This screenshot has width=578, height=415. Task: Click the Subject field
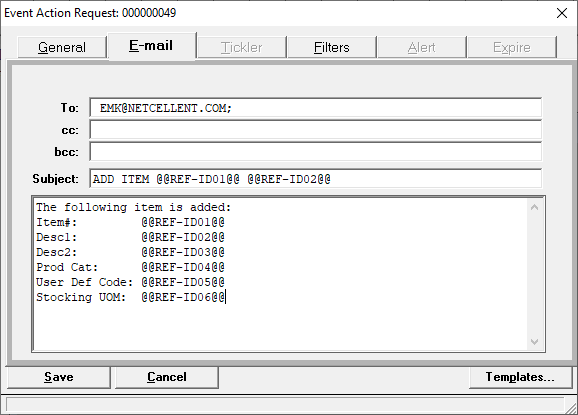[316, 179]
